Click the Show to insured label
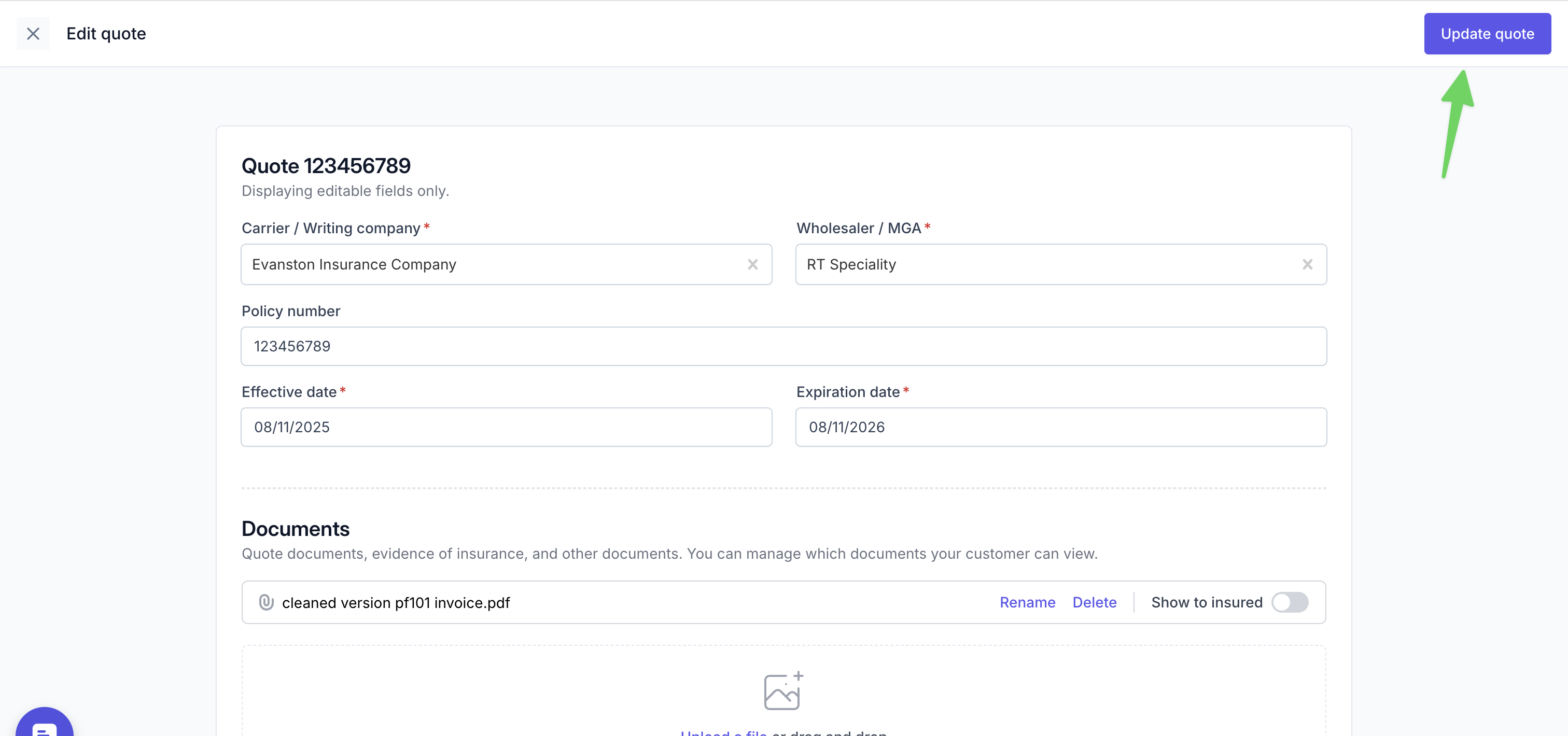Image resolution: width=1568 pixels, height=736 pixels. tap(1207, 602)
